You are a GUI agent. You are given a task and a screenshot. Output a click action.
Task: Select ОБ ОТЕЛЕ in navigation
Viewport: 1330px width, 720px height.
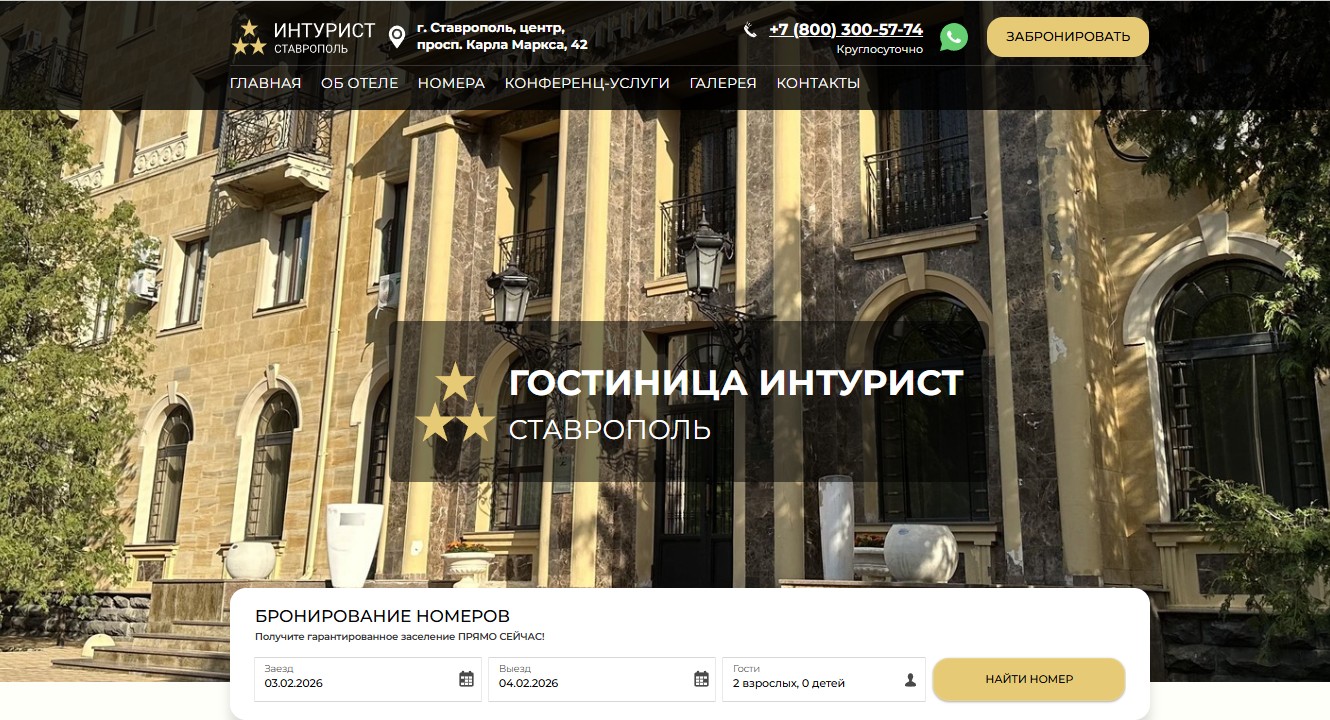(359, 83)
